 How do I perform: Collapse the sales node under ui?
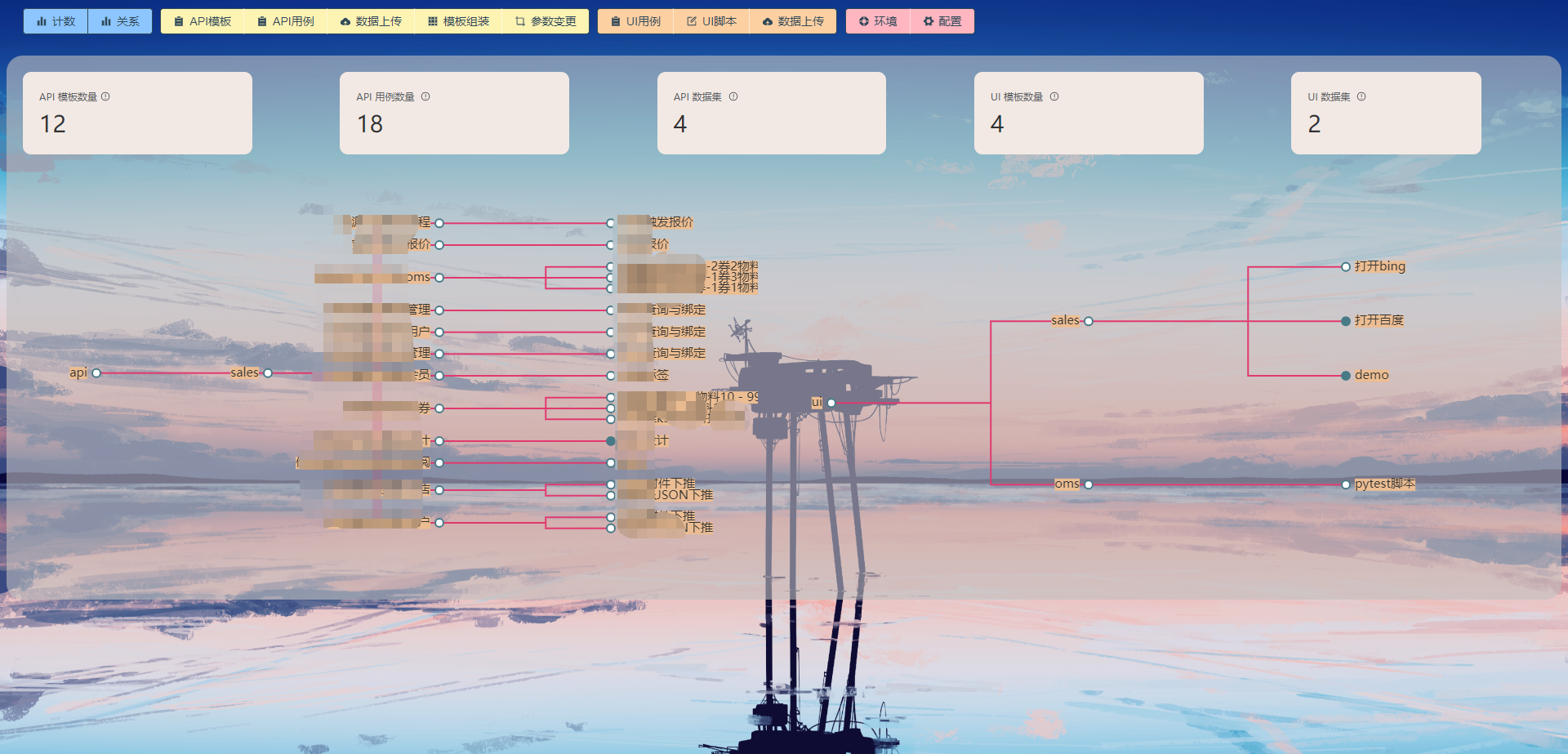click(x=1089, y=321)
